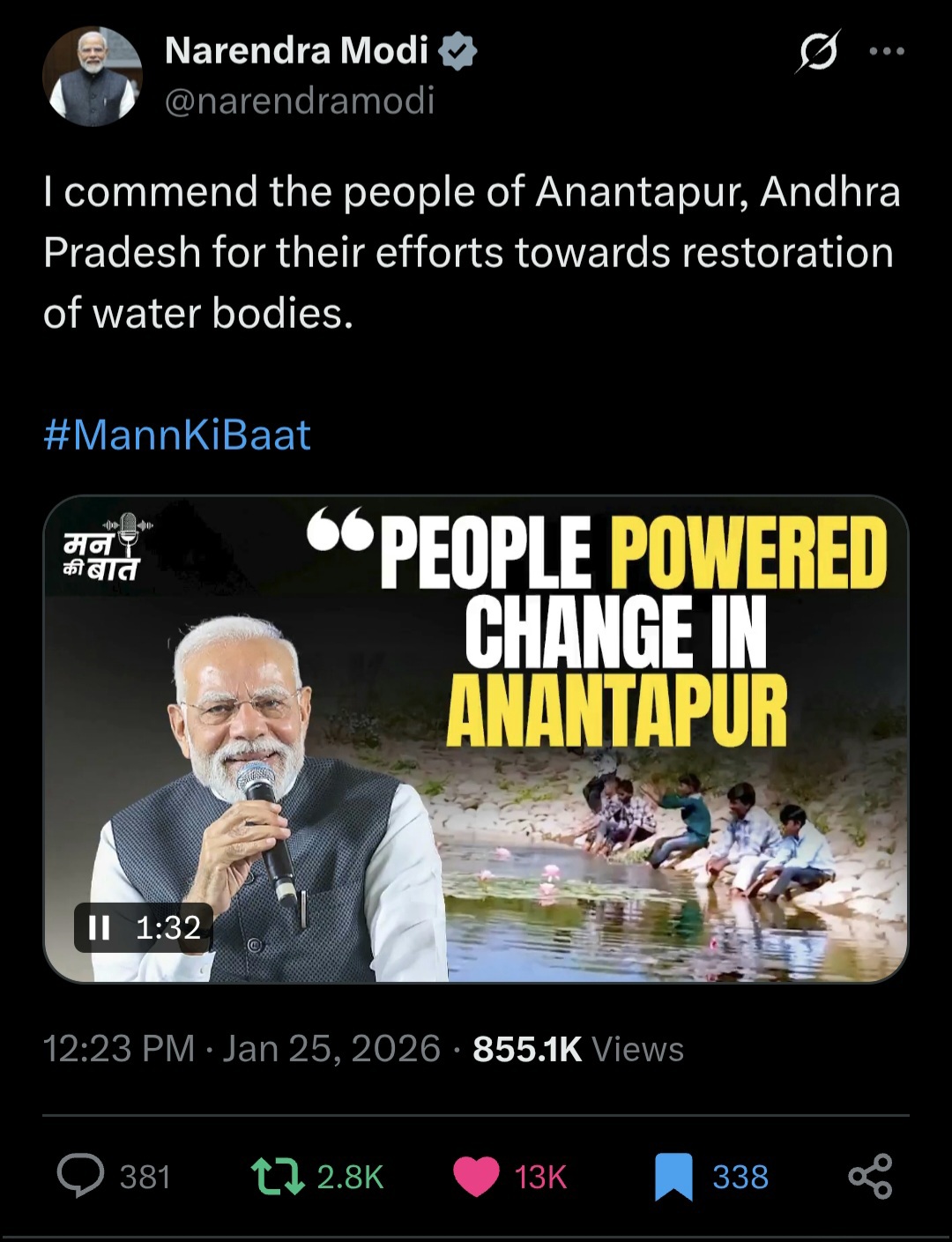Click the 2.8K reposts count
The height and width of the screenshot is (1242, 952).
pos(350,1177)
